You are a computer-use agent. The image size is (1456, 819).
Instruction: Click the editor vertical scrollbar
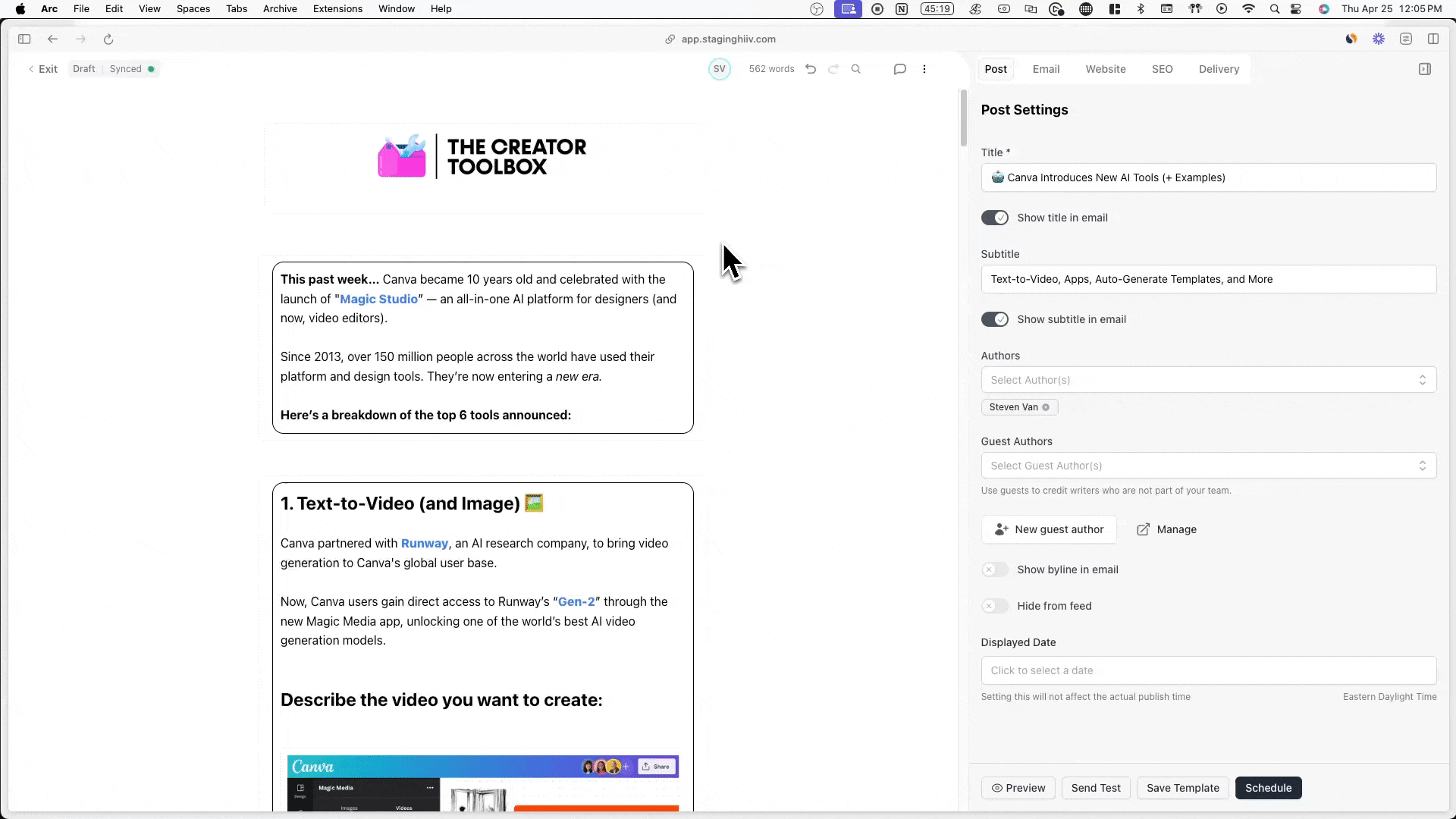[x=964, y=118]
